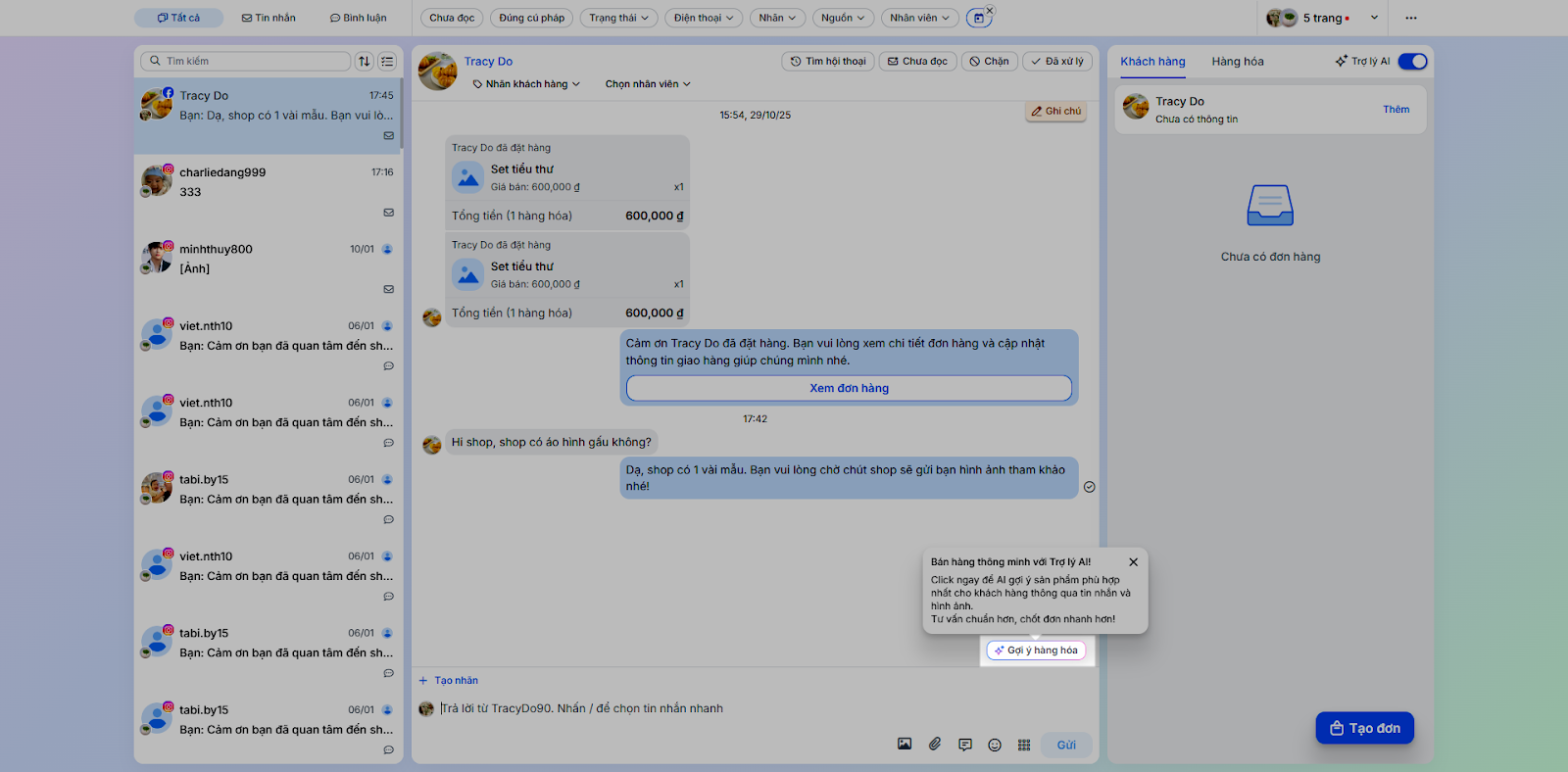This screenshot has width=1568, height=772.
Task: Switch to the Bình luận tab
Action: coord(358,18)
